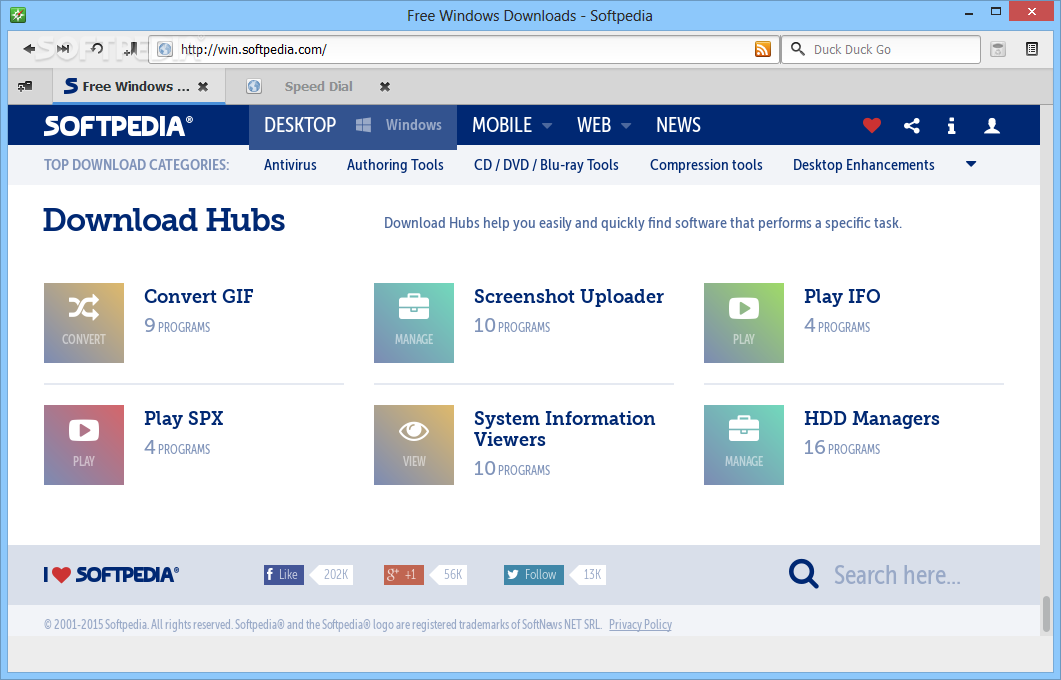Switch to the Speed Dial tab
The height and width of the screenshot is (680, 1061).
[x=318, y=87]
